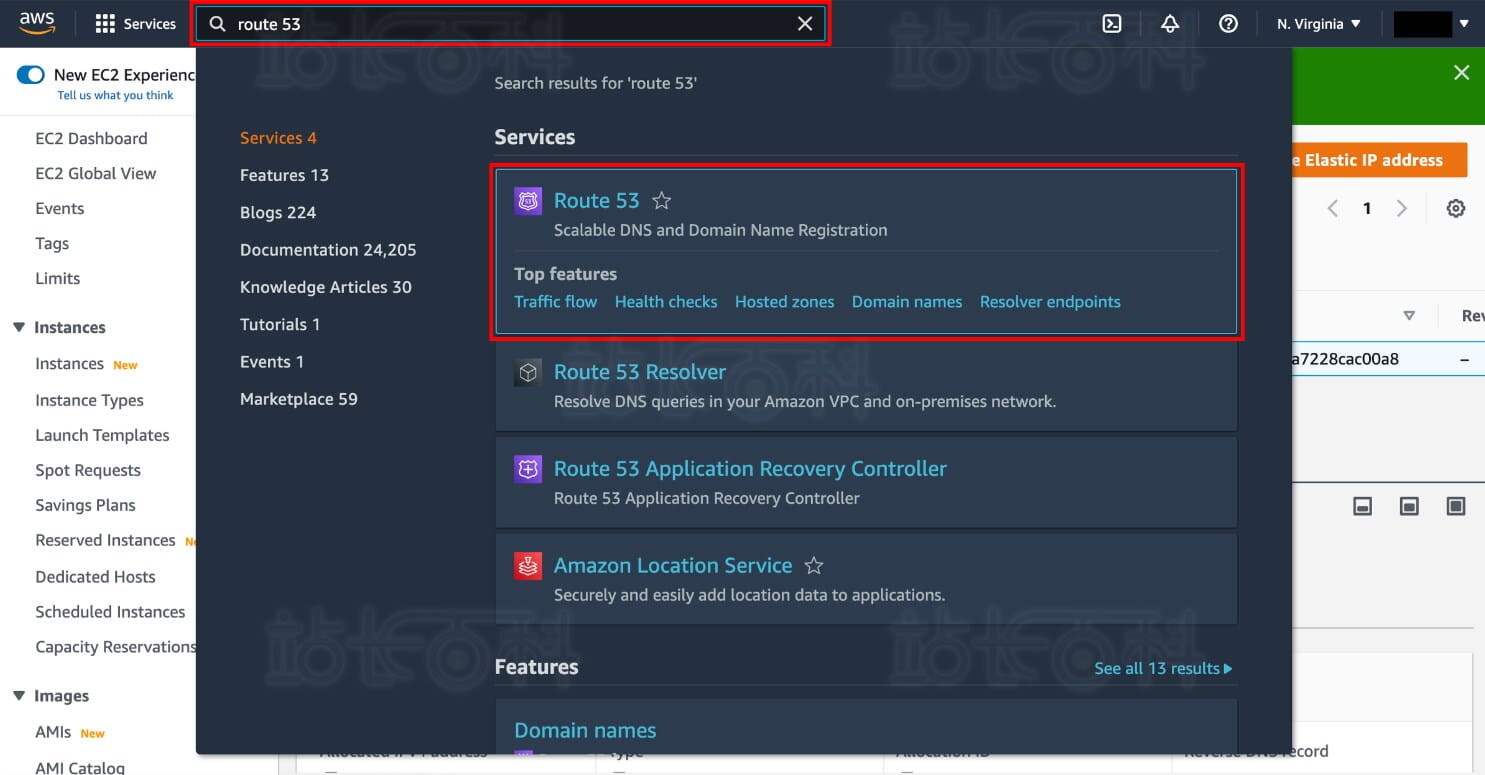The width and height of the screenshot is (1485, 775).
Task: Open EC2 Dashboard in the sidebar
Action: [x=91, y=138]
